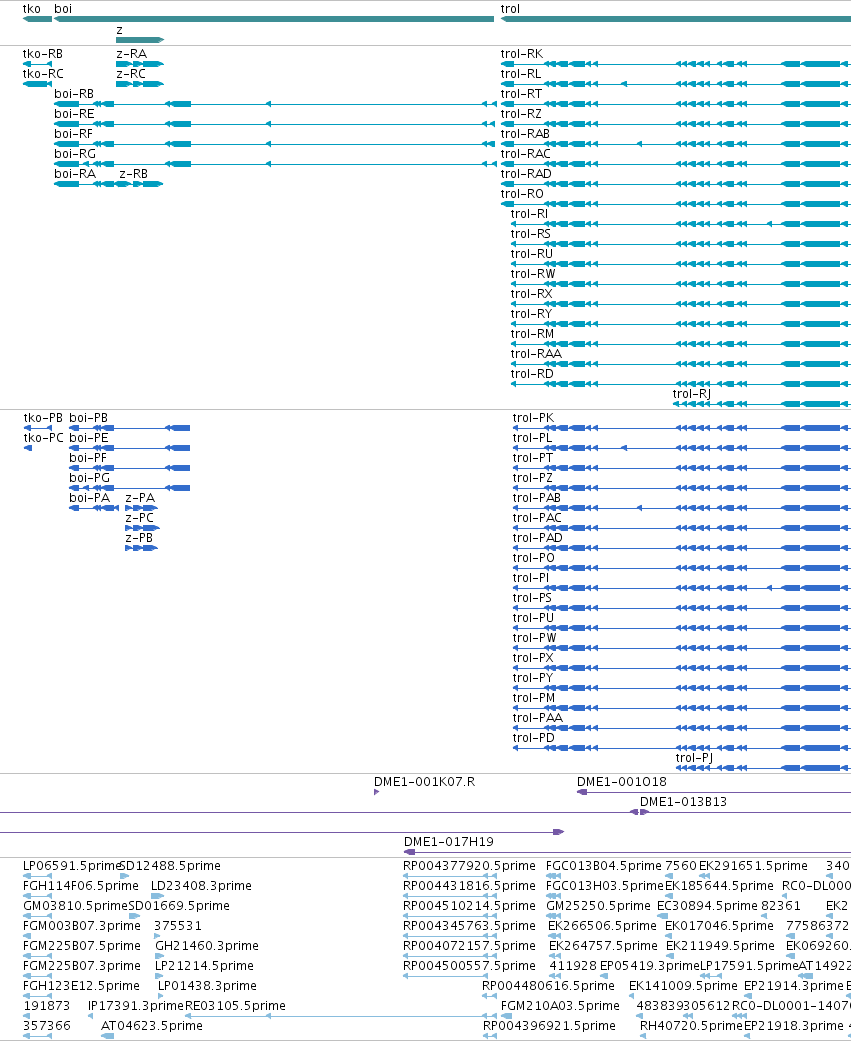Click protein trol-PY label

(x=533, y=678)
